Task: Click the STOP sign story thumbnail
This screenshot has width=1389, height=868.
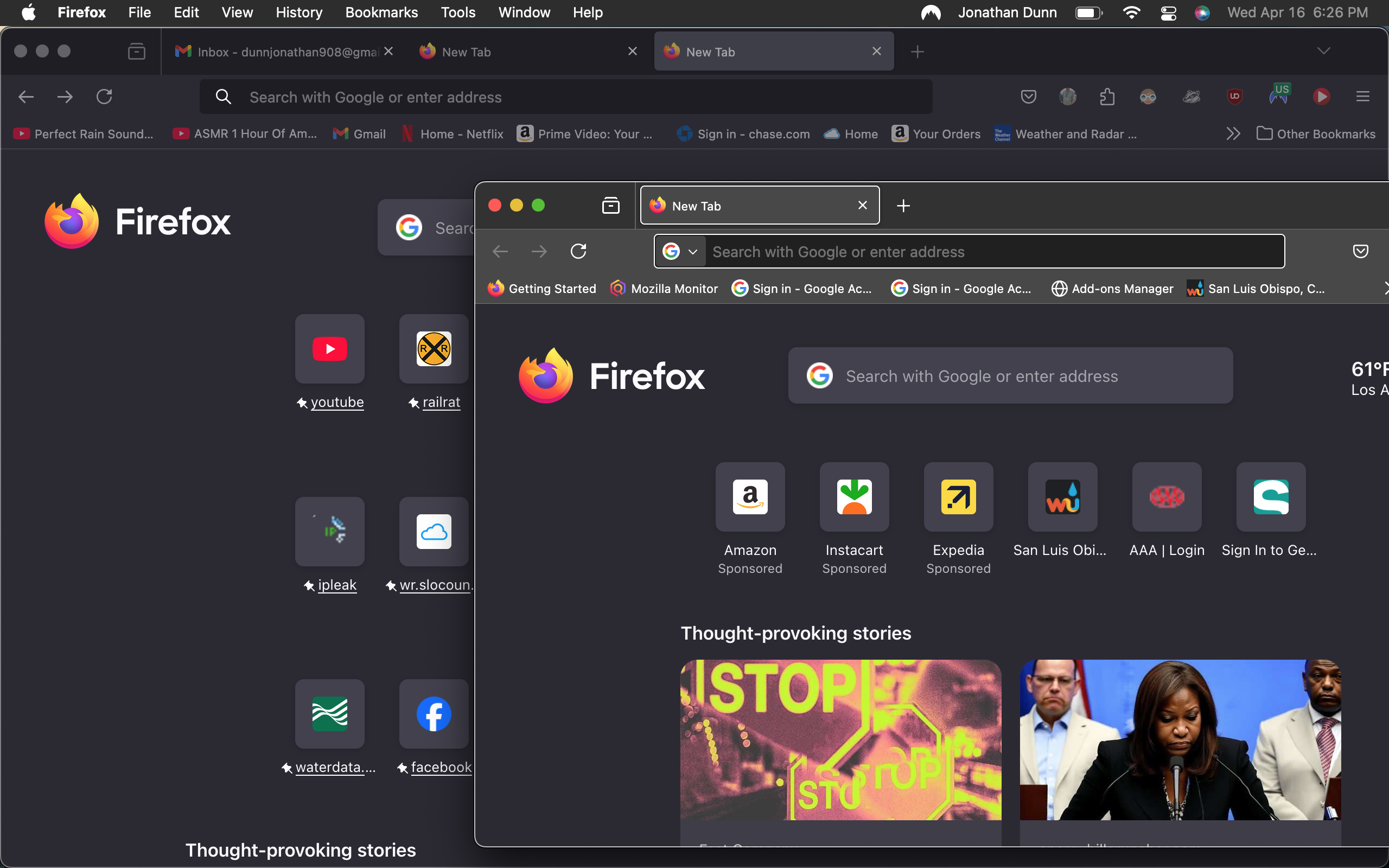Action: [x=840, y=739]
